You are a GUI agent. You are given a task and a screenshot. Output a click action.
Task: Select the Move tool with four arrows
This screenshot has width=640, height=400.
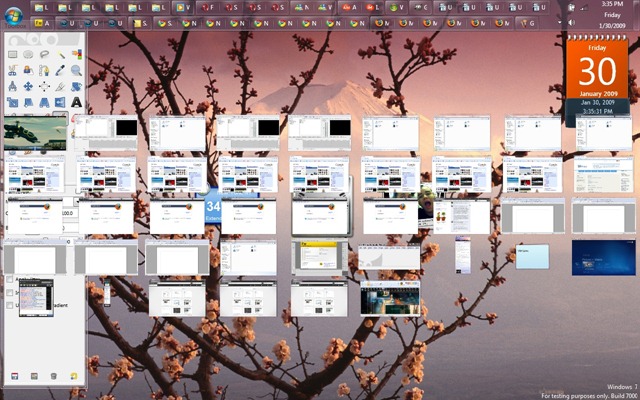(28, 87)
